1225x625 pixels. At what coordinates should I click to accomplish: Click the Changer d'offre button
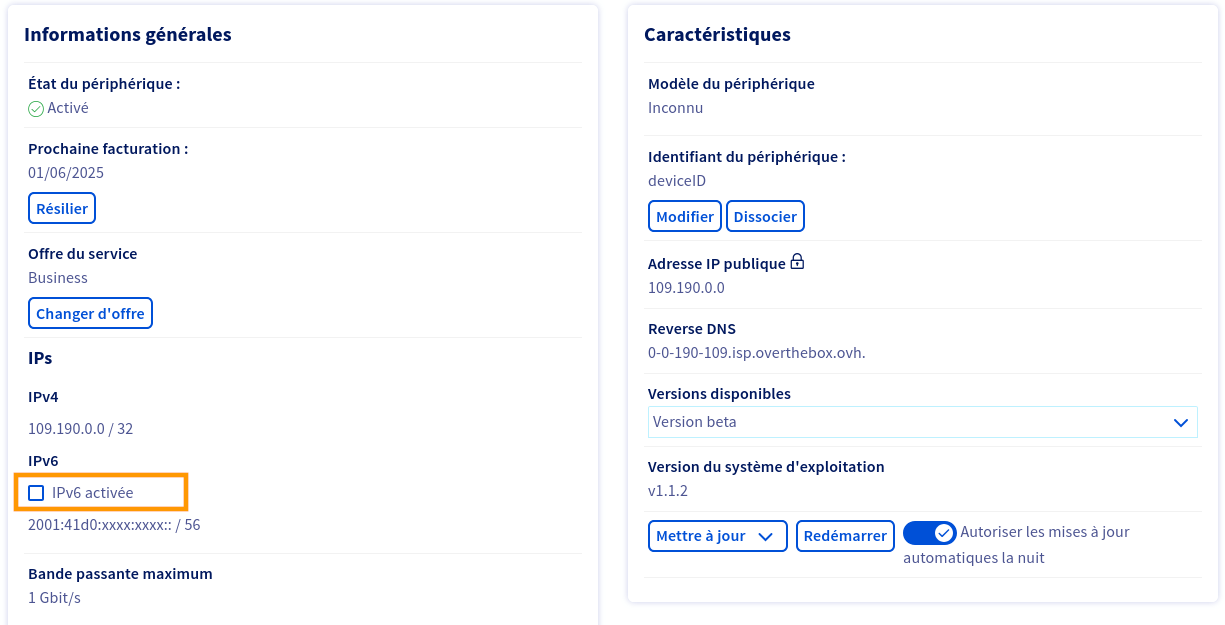pyautogui.click(x=90, y=314)
